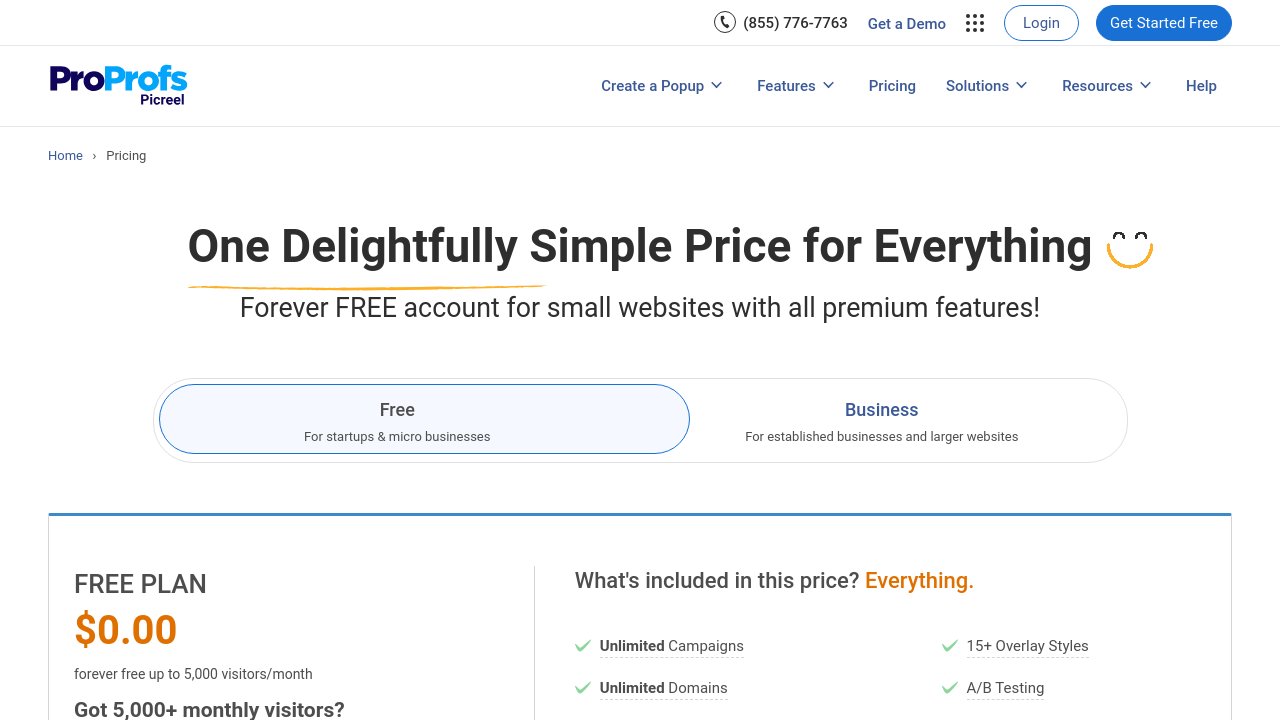Expand the Features menu chevron
This screenshot has height=720, width=1280.
[x=828, y=86]
